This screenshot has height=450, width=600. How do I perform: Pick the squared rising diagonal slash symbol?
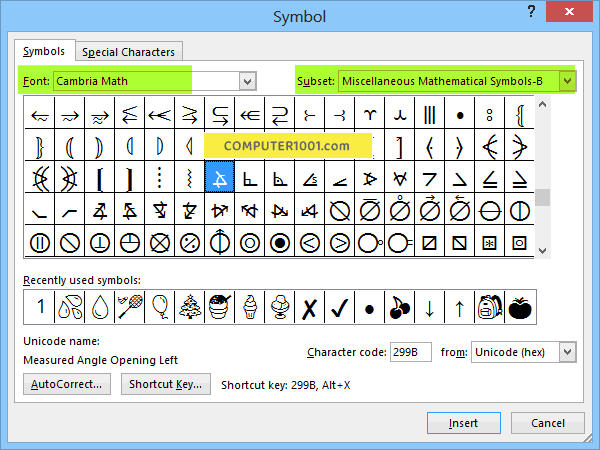click(x=430, y=241)
